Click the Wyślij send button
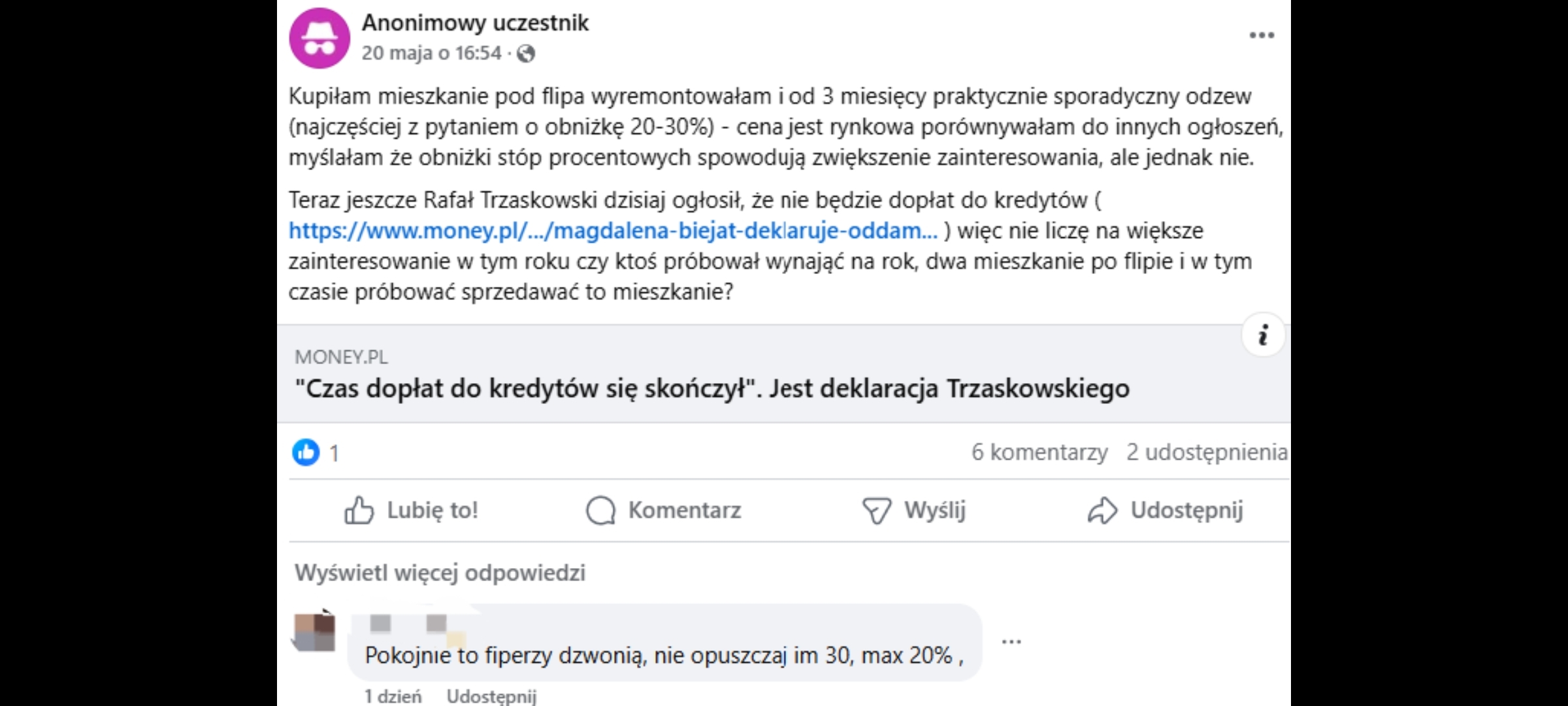 pyautogui.click(x=913, y=511)
